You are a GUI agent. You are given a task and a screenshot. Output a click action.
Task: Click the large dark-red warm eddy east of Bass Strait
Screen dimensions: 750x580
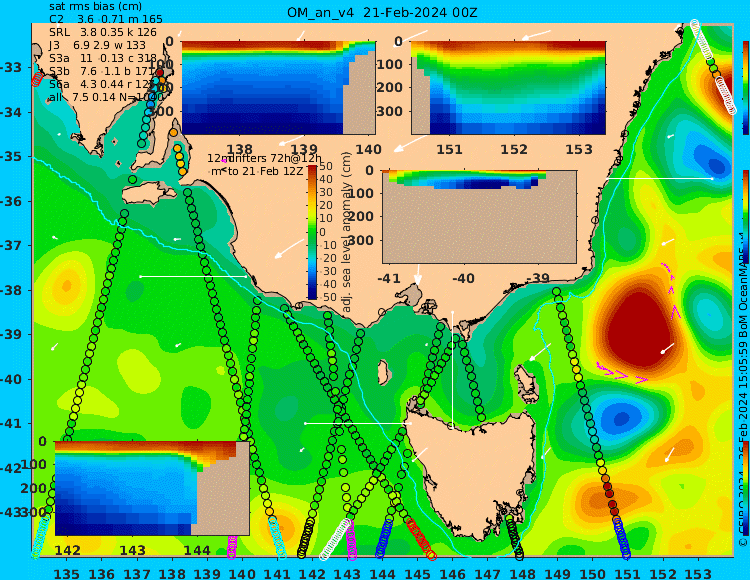640,328
